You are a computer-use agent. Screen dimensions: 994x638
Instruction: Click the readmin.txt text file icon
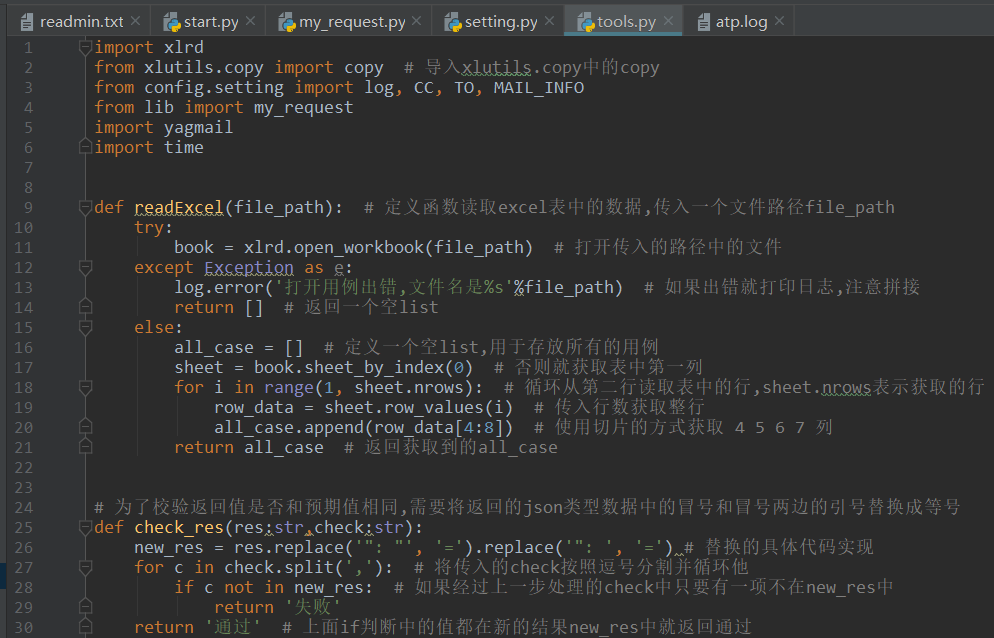click(27, 23)
